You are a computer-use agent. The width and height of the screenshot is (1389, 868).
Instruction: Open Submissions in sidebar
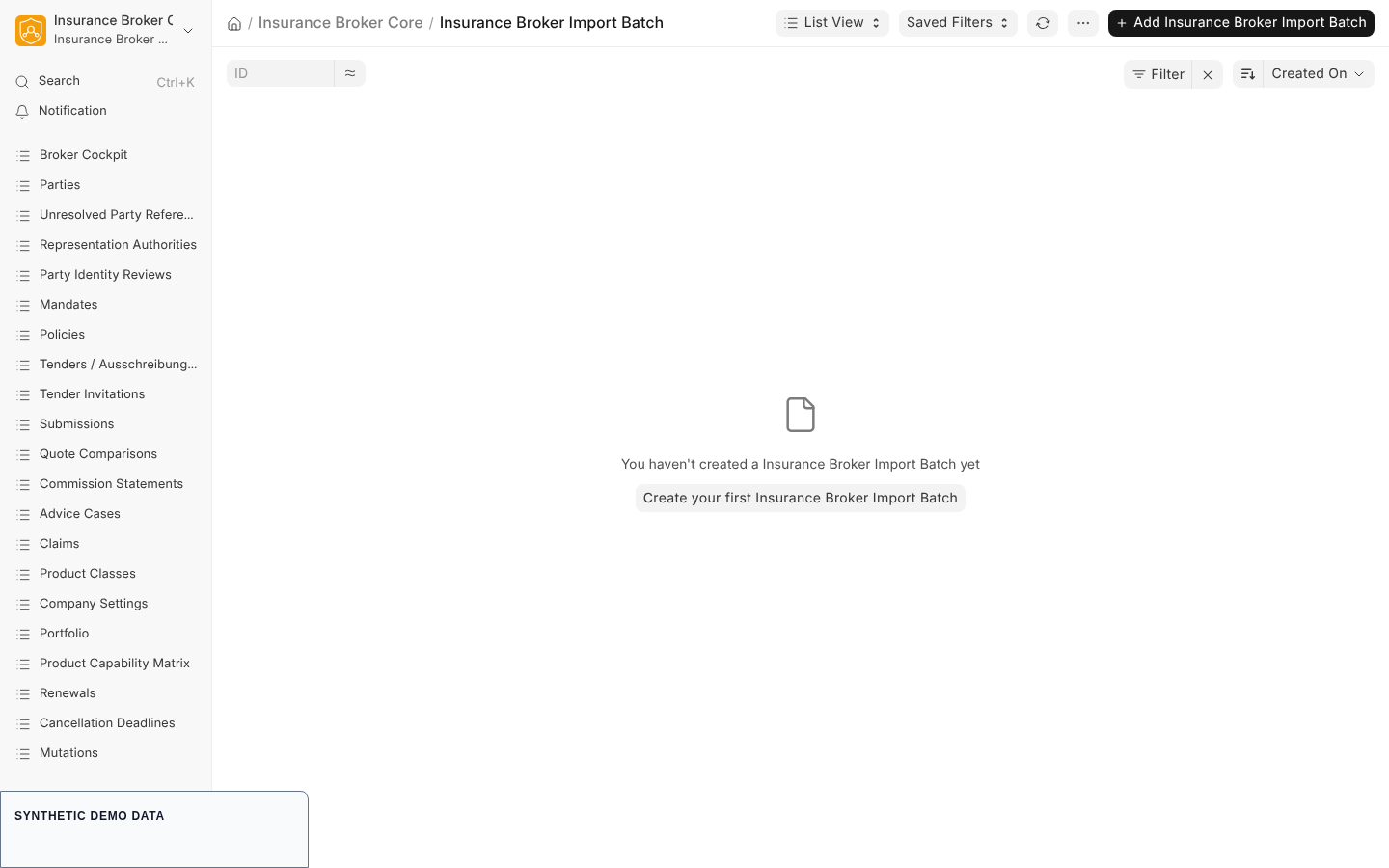click(105, 424)
